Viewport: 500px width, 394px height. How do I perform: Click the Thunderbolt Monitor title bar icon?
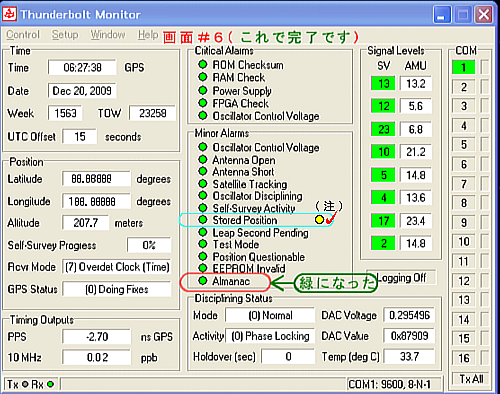tap(9, 14)
